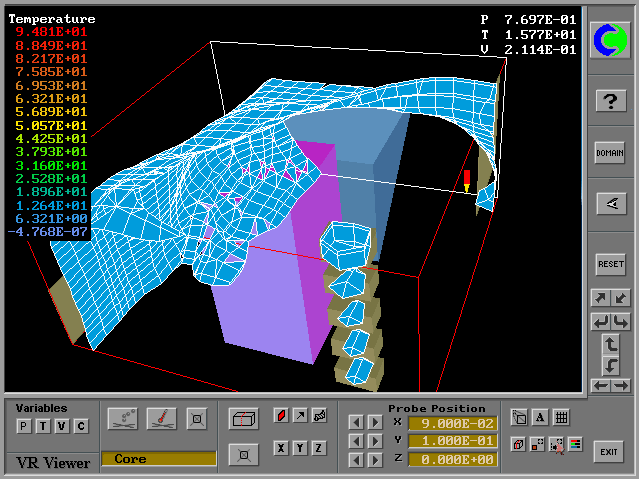
Task: Select the V velocity variable
Action: point(62,427)
